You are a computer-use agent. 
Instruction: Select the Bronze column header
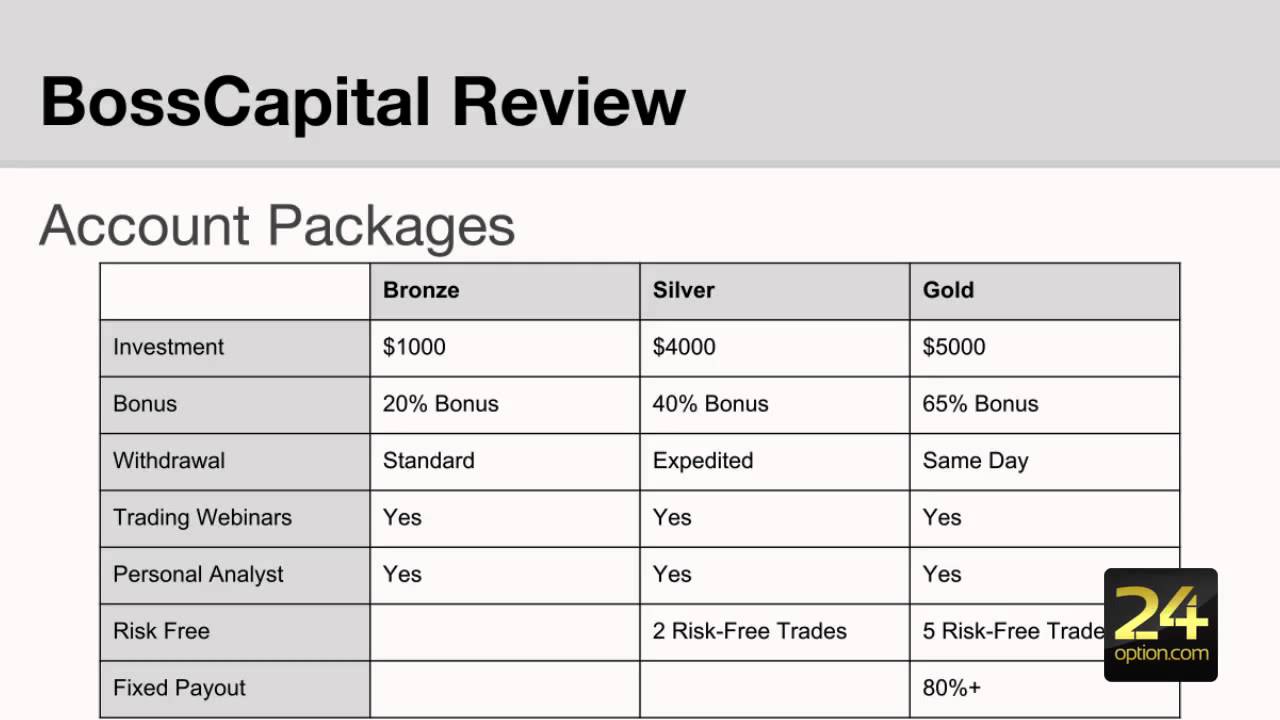pos(421,290)
